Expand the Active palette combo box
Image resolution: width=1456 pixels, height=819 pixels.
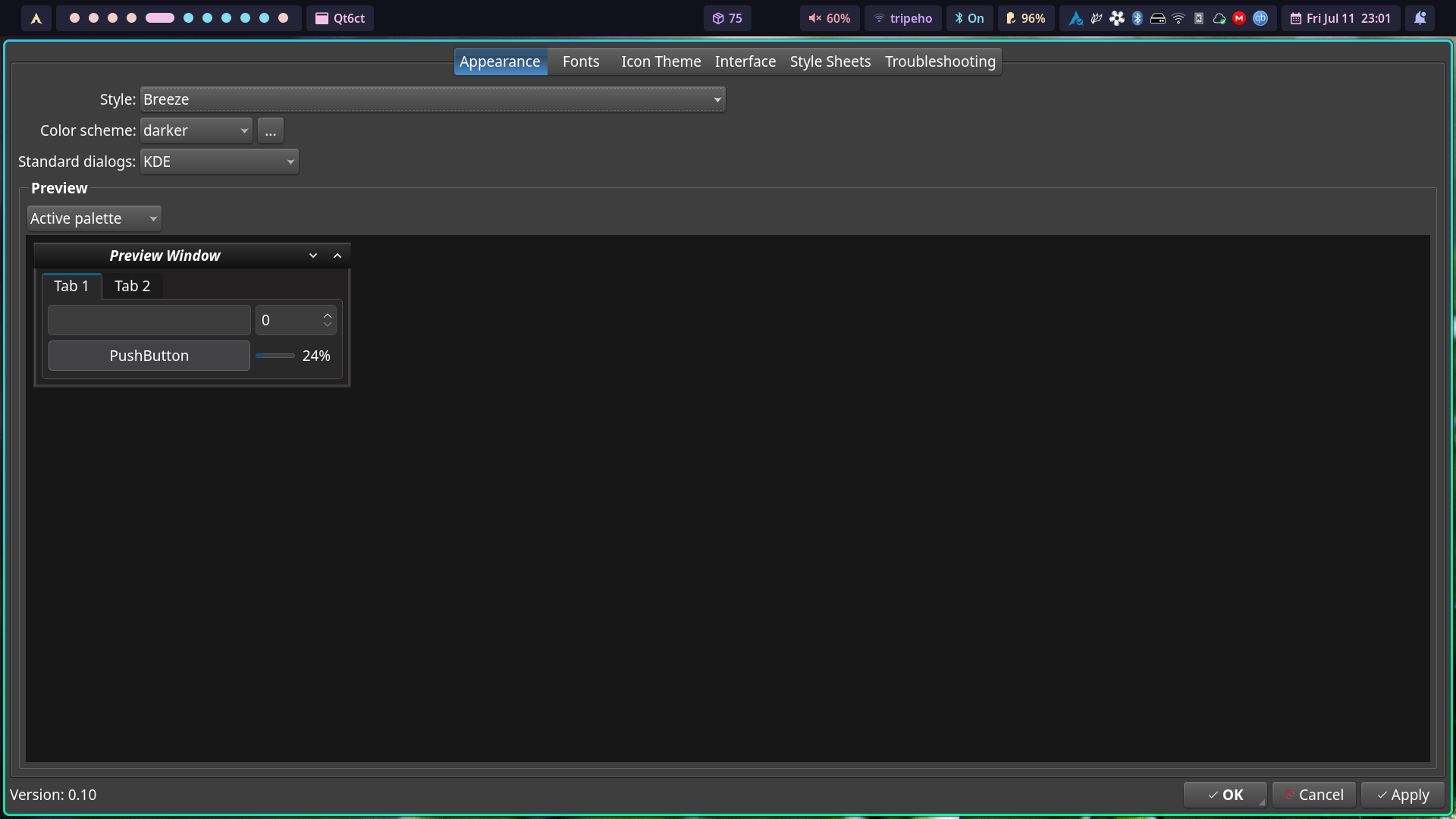[x=94, y=218]
